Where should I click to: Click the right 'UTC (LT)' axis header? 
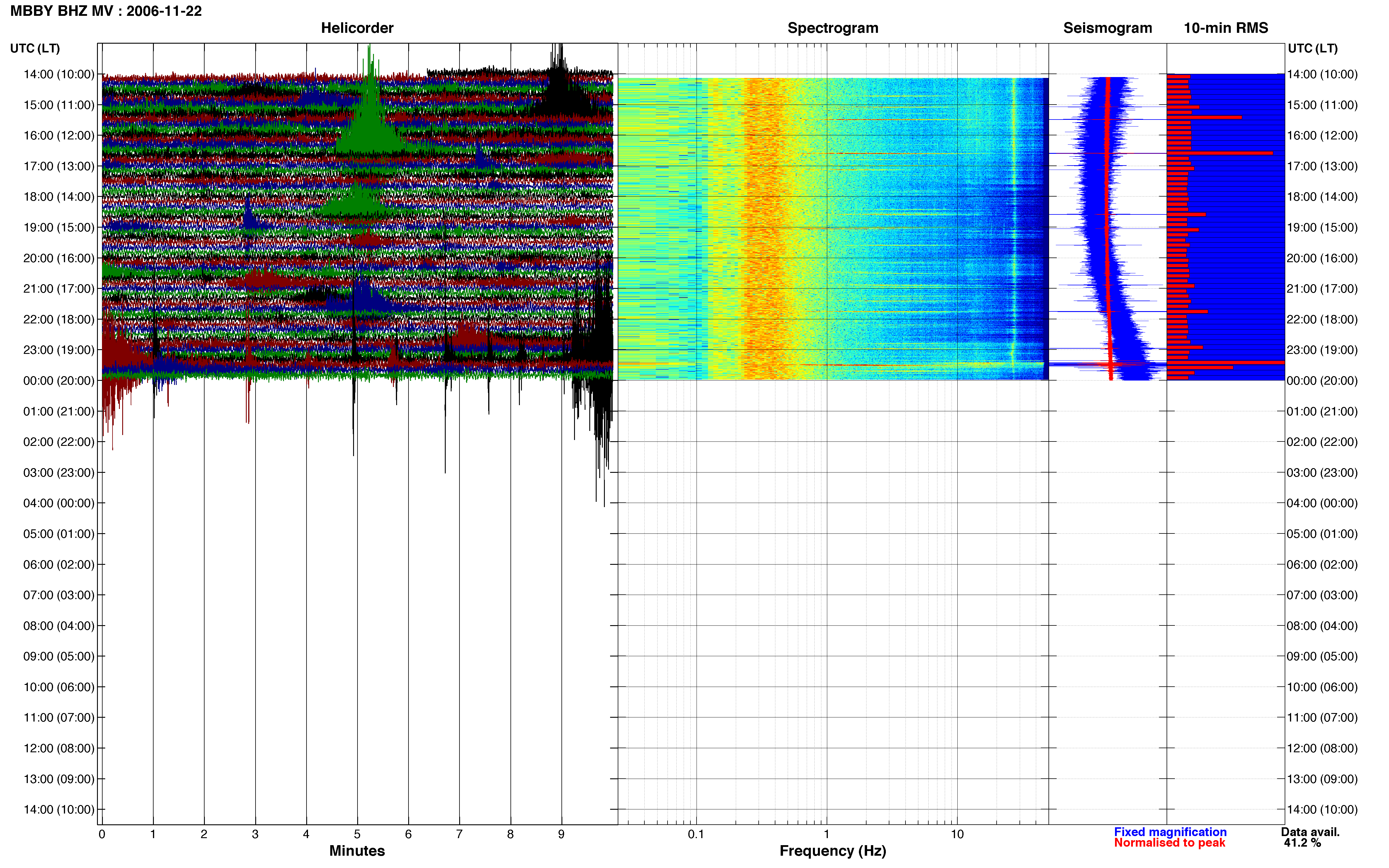click(1313, 48)
